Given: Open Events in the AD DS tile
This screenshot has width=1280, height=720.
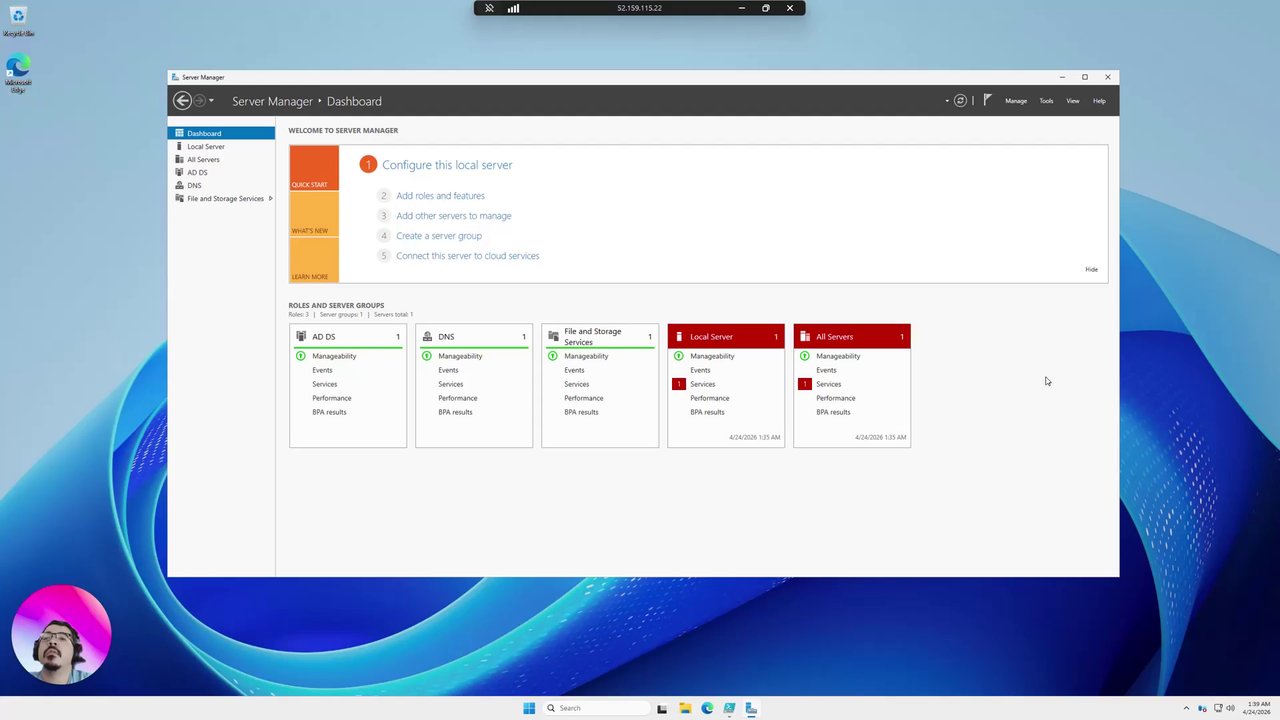Looking at the screenshot, I should pyautogui.click(x=322, y=370).
